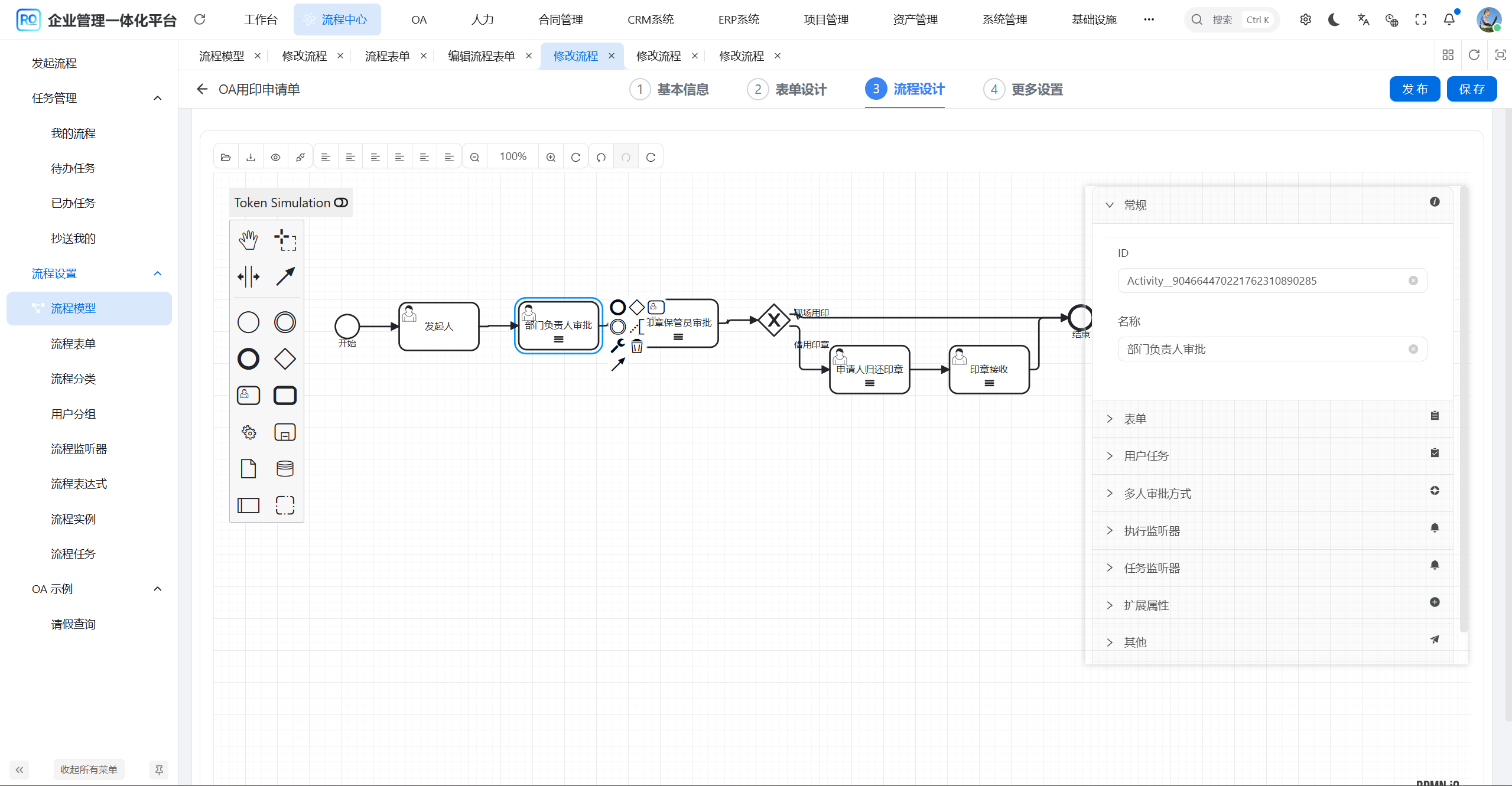Select the gateway diamond shape in palette

click(x=285, y=358)
